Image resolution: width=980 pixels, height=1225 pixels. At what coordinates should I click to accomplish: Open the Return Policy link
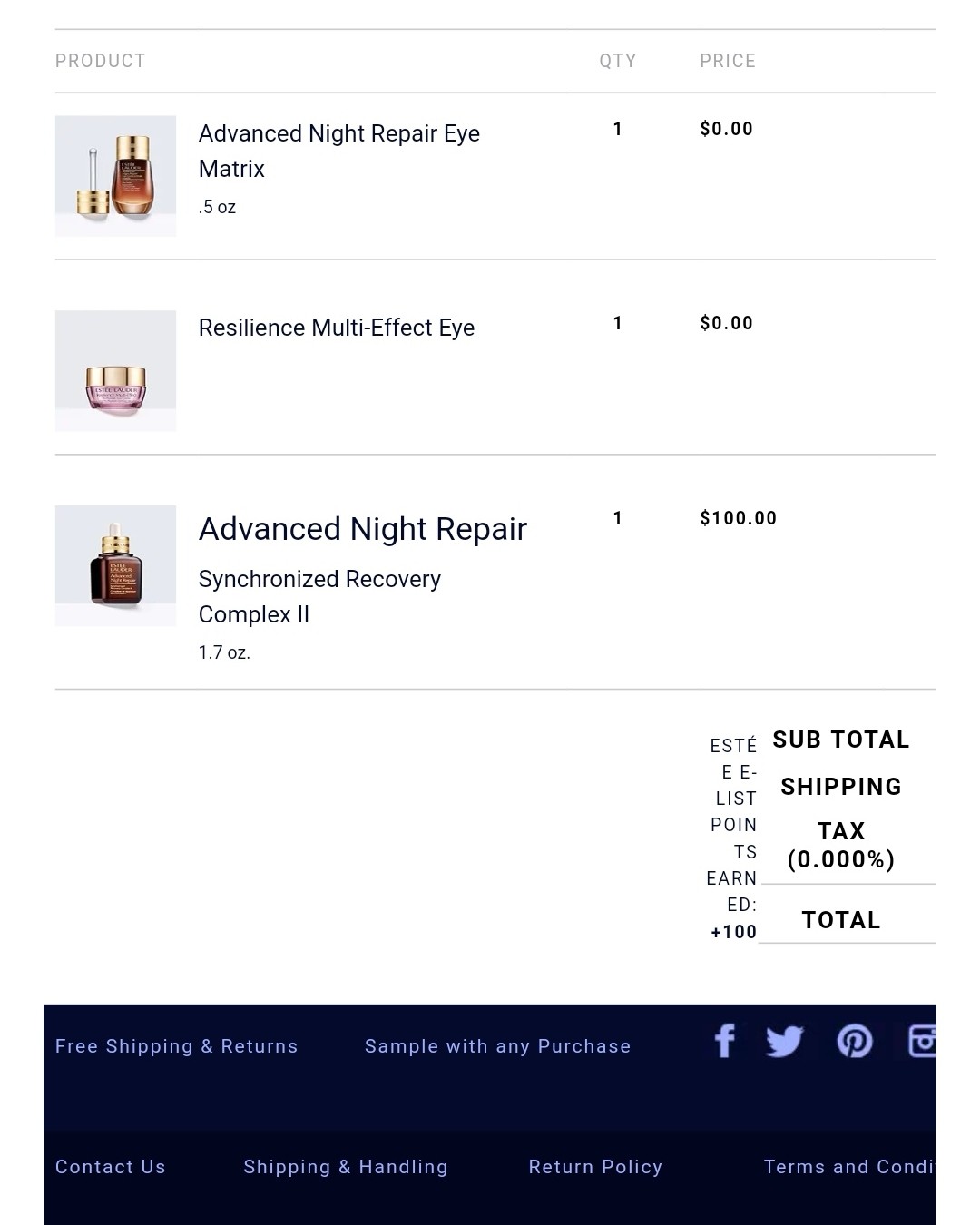(595, 1167)
